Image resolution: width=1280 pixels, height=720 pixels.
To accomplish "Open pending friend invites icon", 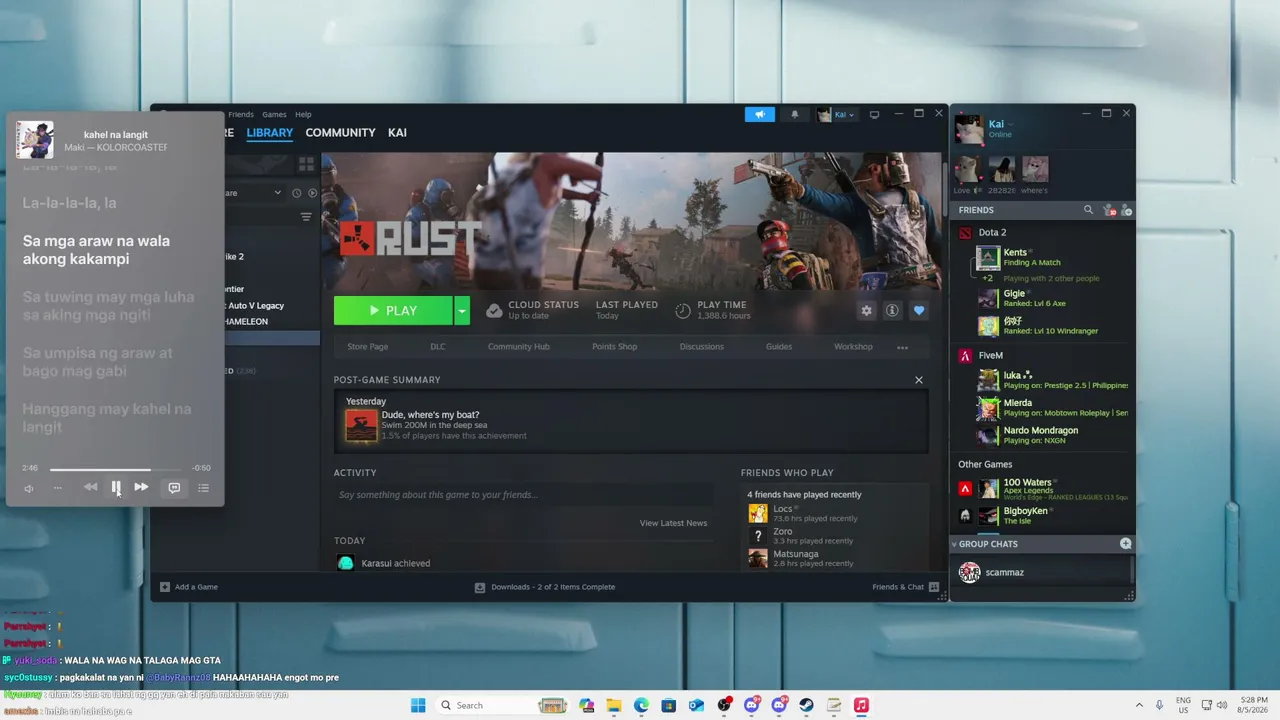I will [x=1108, y=210].
